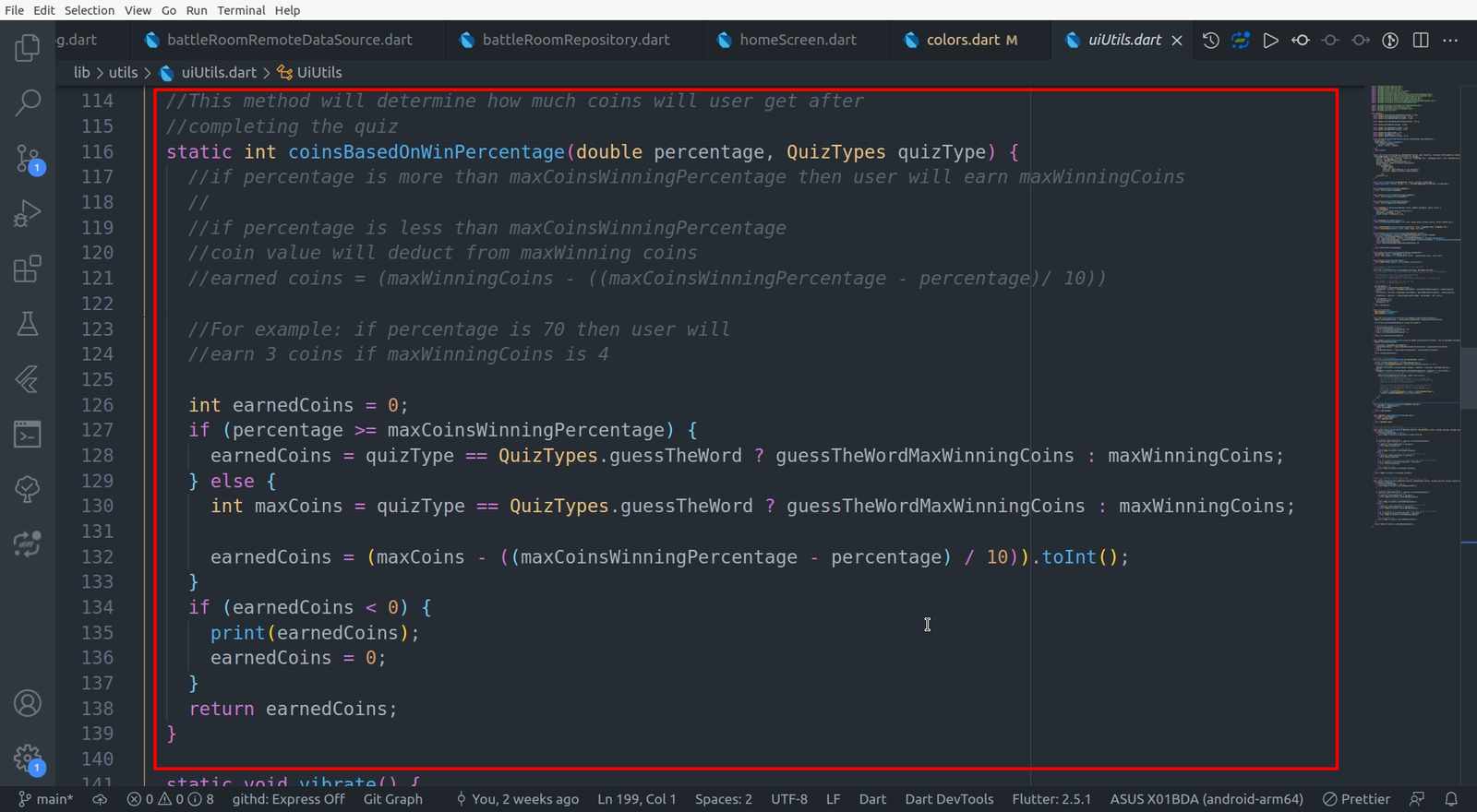Open the Flutter sidebar icon
The width and height of the screenshot is (1477, 812).
28,379
